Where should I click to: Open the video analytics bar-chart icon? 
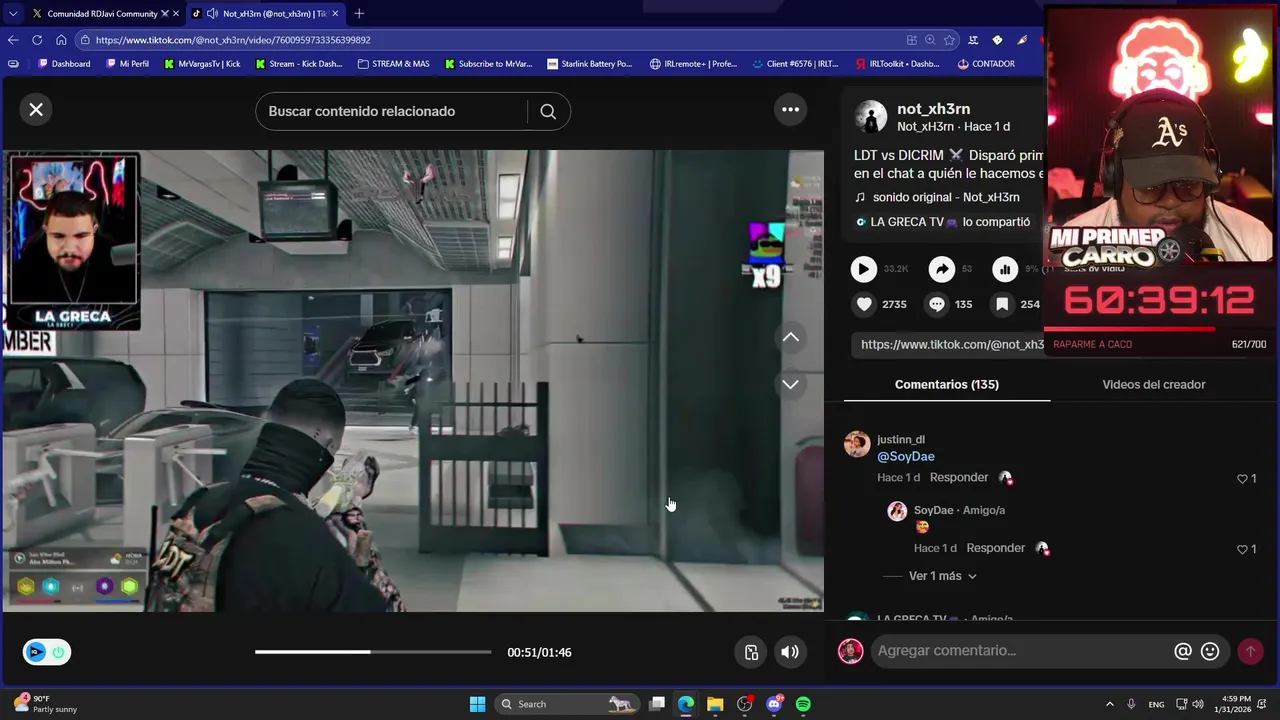1005,269
